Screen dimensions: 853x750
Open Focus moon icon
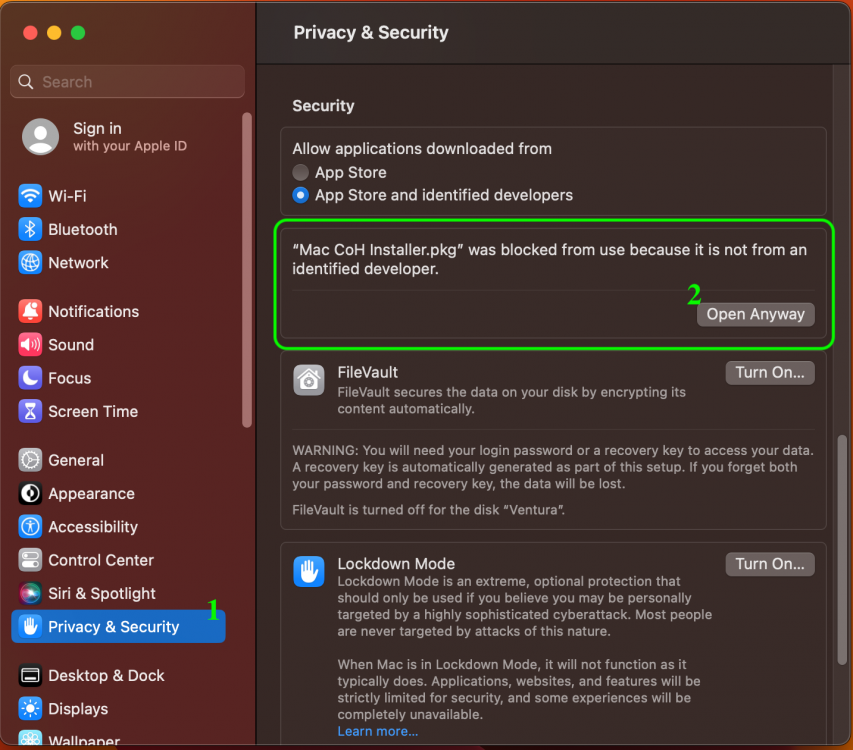[x=31, y=378]
